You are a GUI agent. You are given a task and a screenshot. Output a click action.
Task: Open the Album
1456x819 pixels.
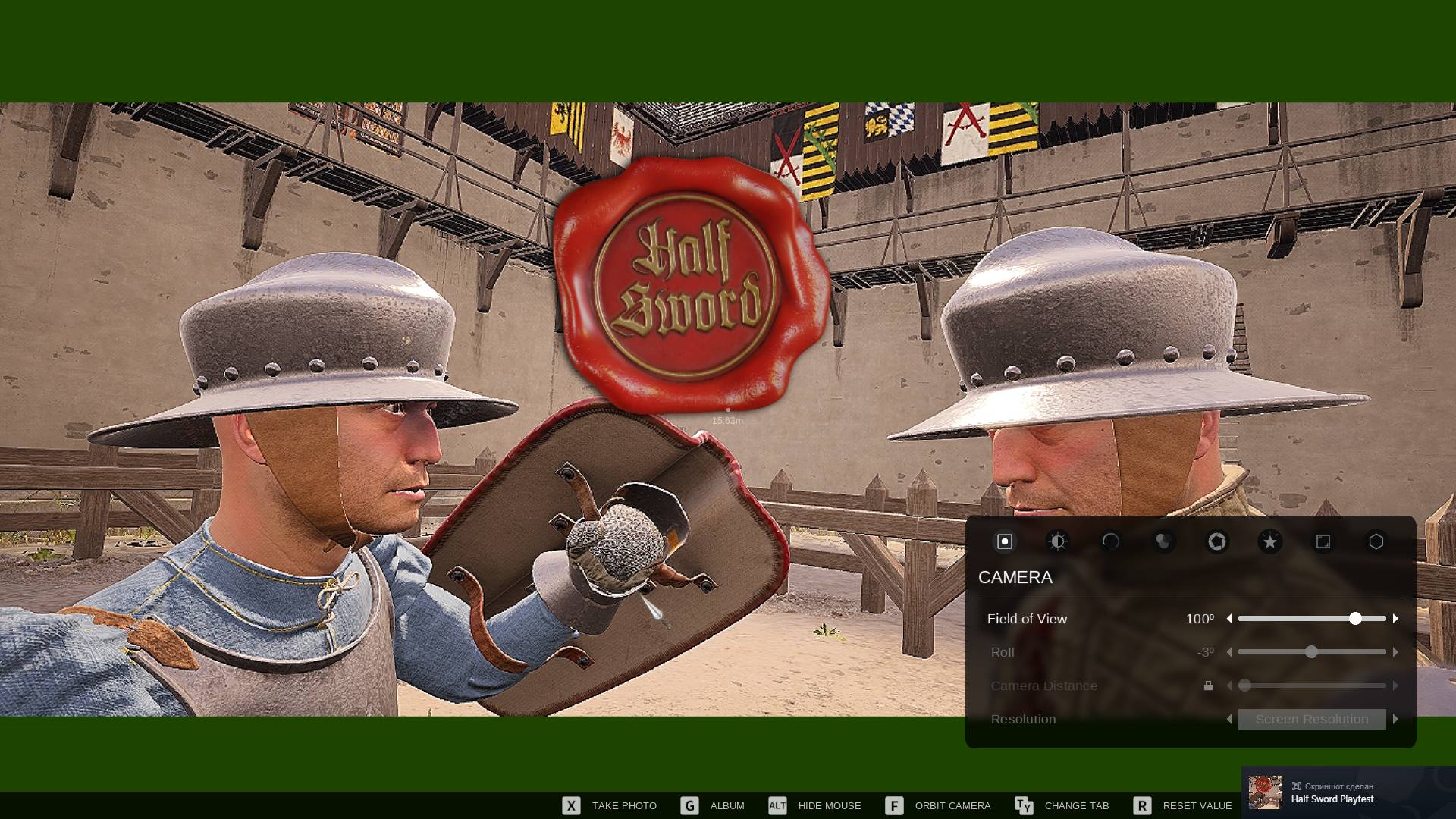[x=713, y=805]
